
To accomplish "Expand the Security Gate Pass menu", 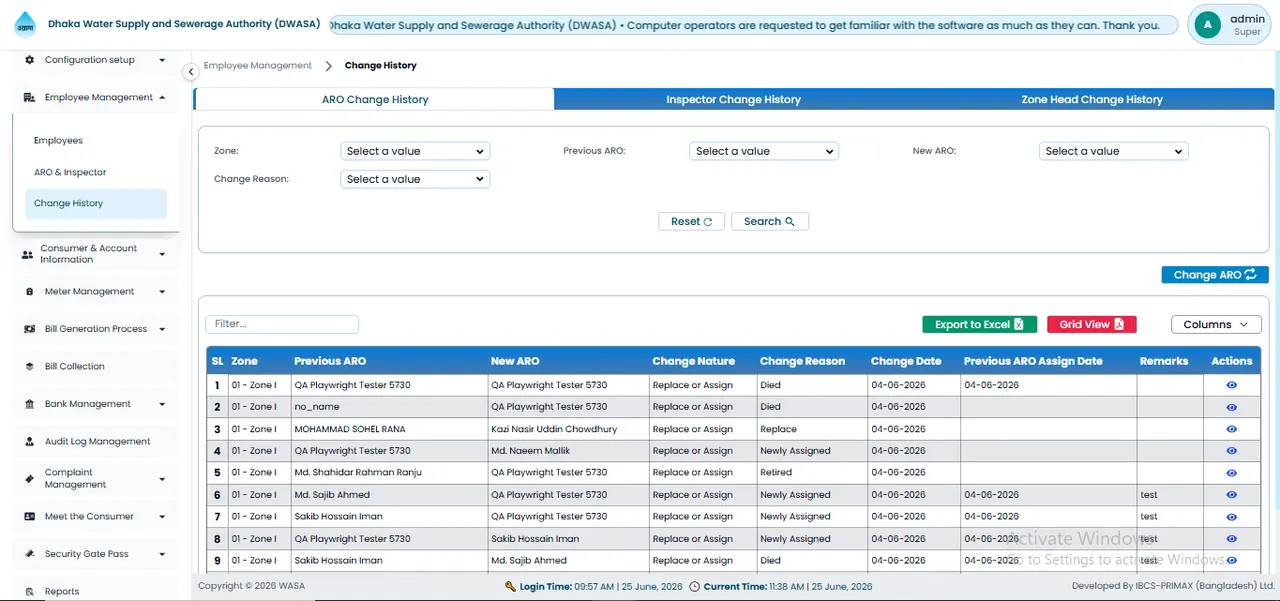I will [x=162, y=554].
